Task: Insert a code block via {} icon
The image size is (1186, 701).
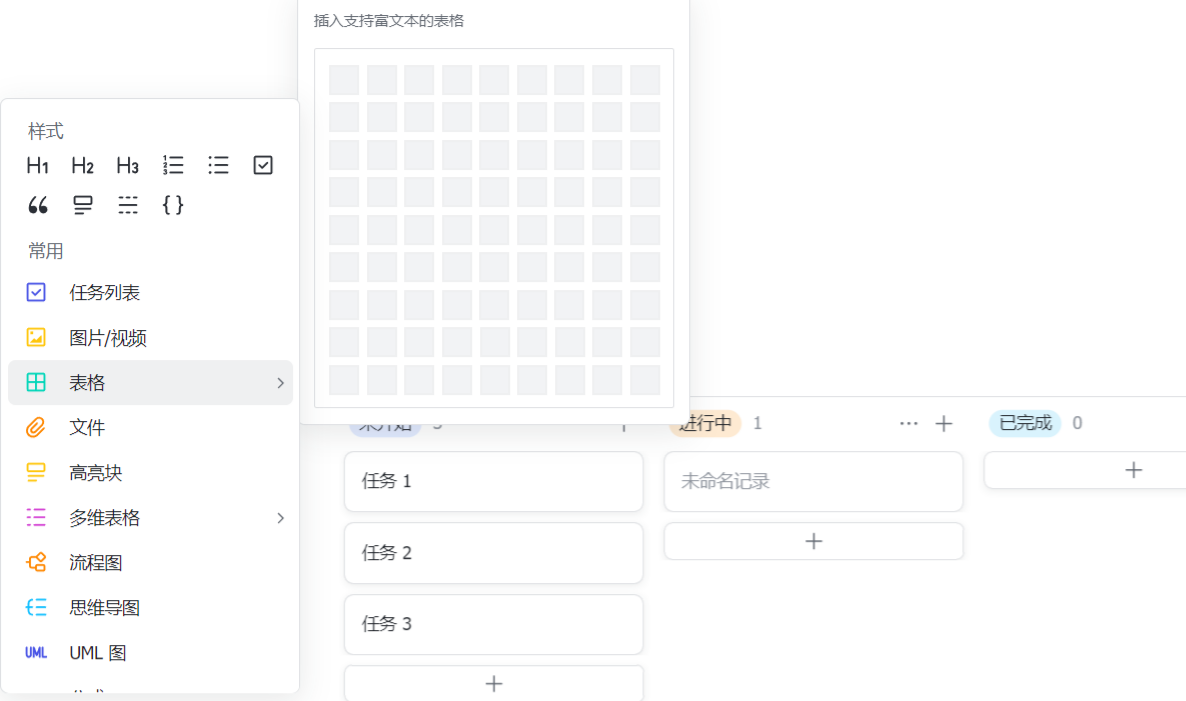Action: point(173,205)
